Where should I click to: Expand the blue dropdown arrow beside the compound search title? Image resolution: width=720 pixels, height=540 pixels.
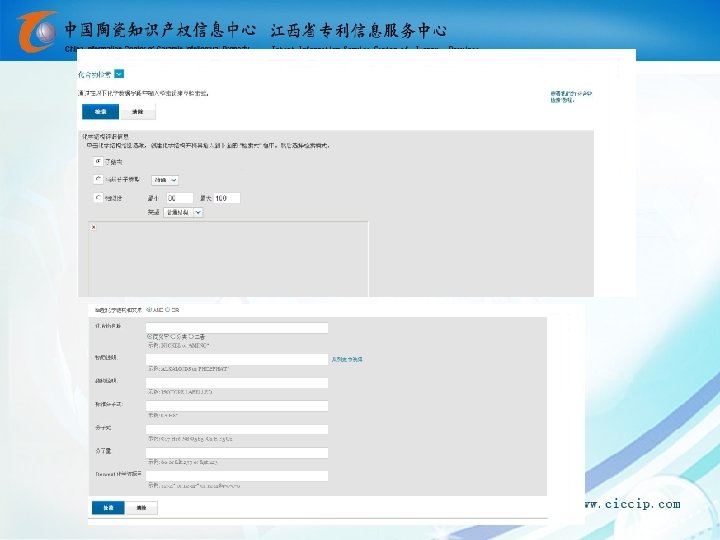tap(119, 74)
